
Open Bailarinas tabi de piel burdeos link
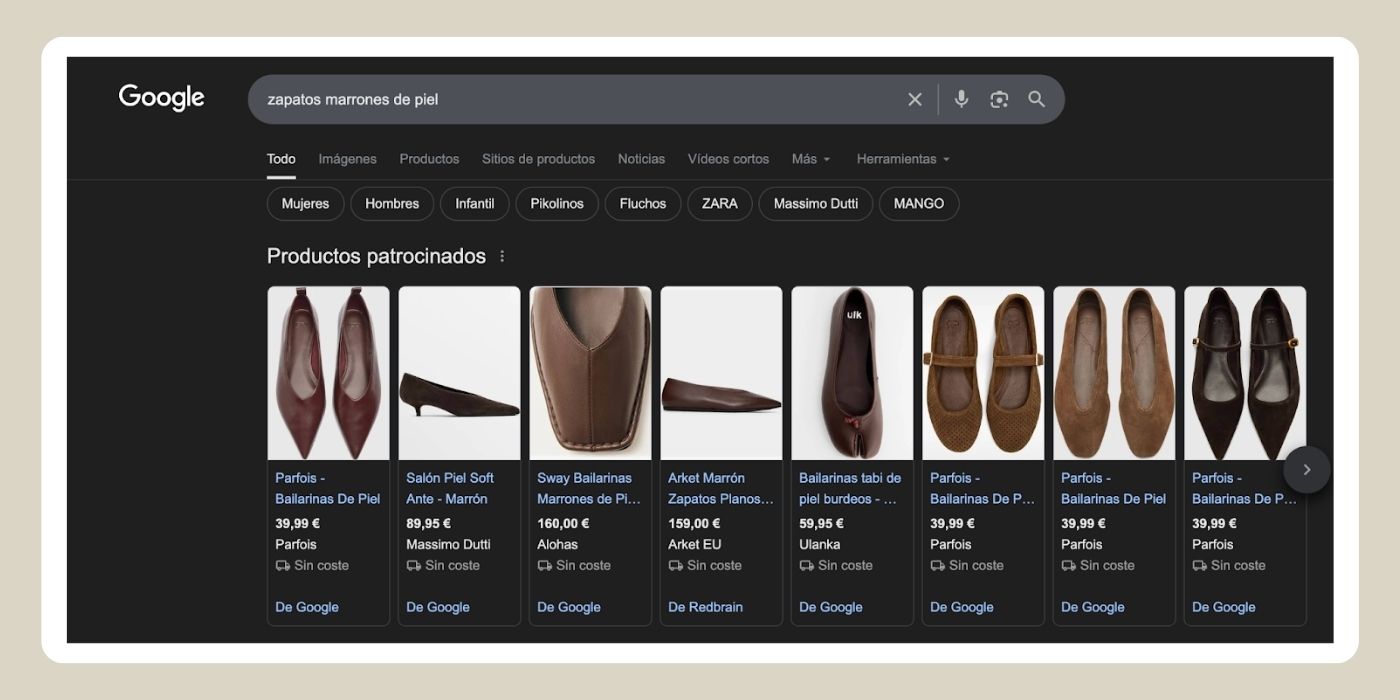click(850, 488)
